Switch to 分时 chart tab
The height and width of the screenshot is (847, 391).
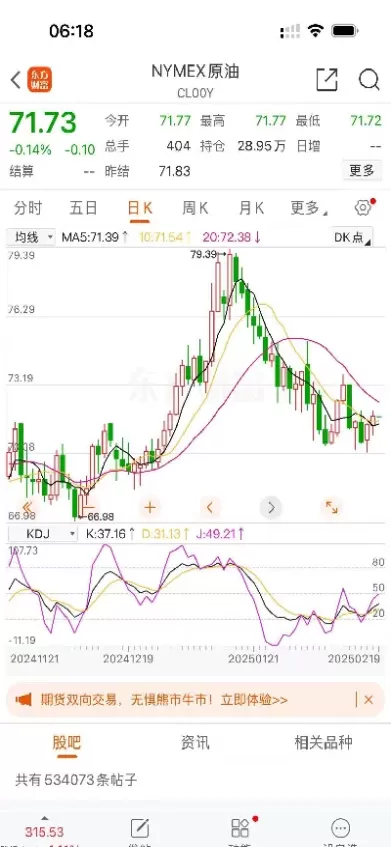tap(28, 208)
